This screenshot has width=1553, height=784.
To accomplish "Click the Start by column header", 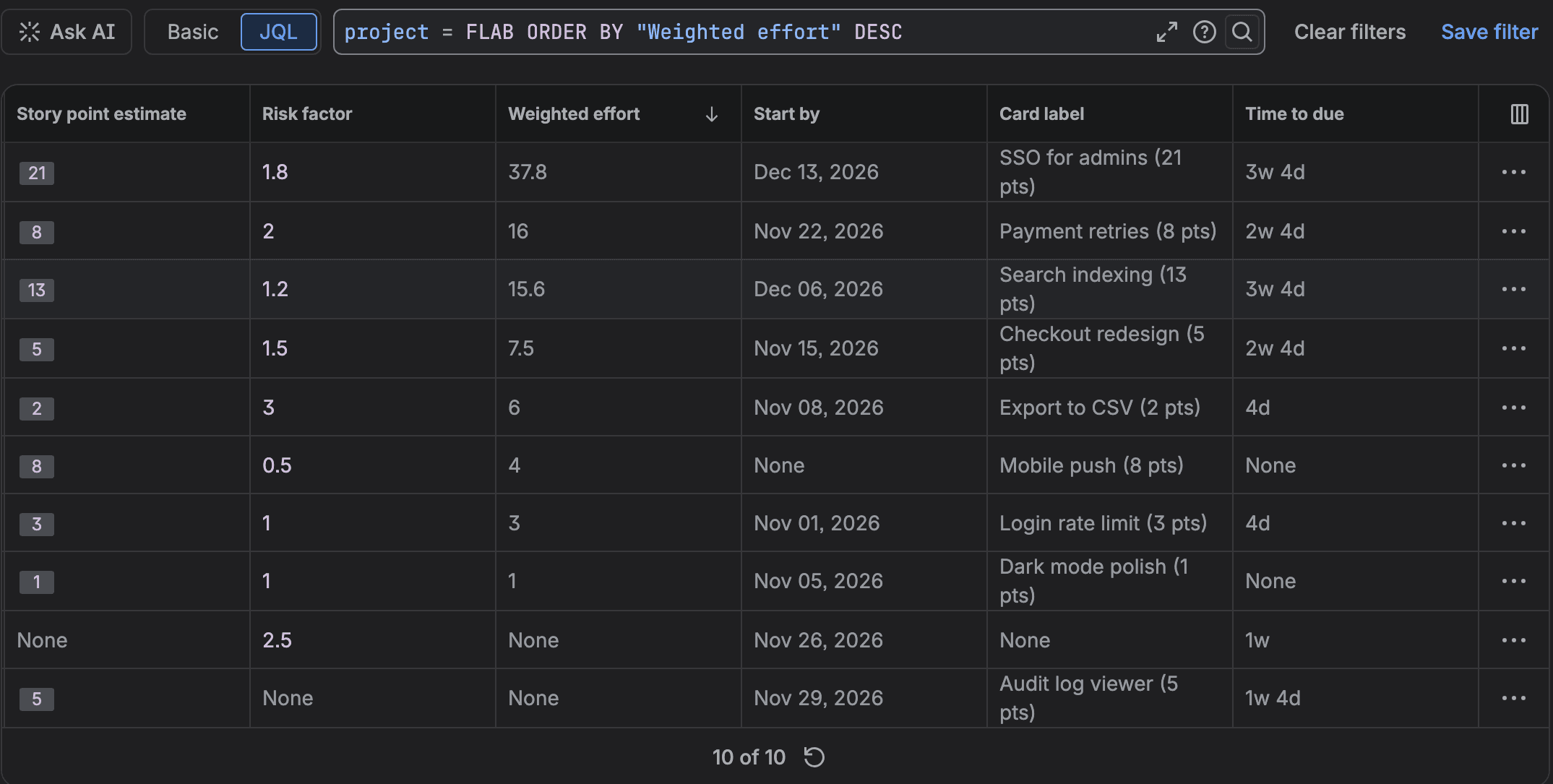I will [x=786, y=114].
